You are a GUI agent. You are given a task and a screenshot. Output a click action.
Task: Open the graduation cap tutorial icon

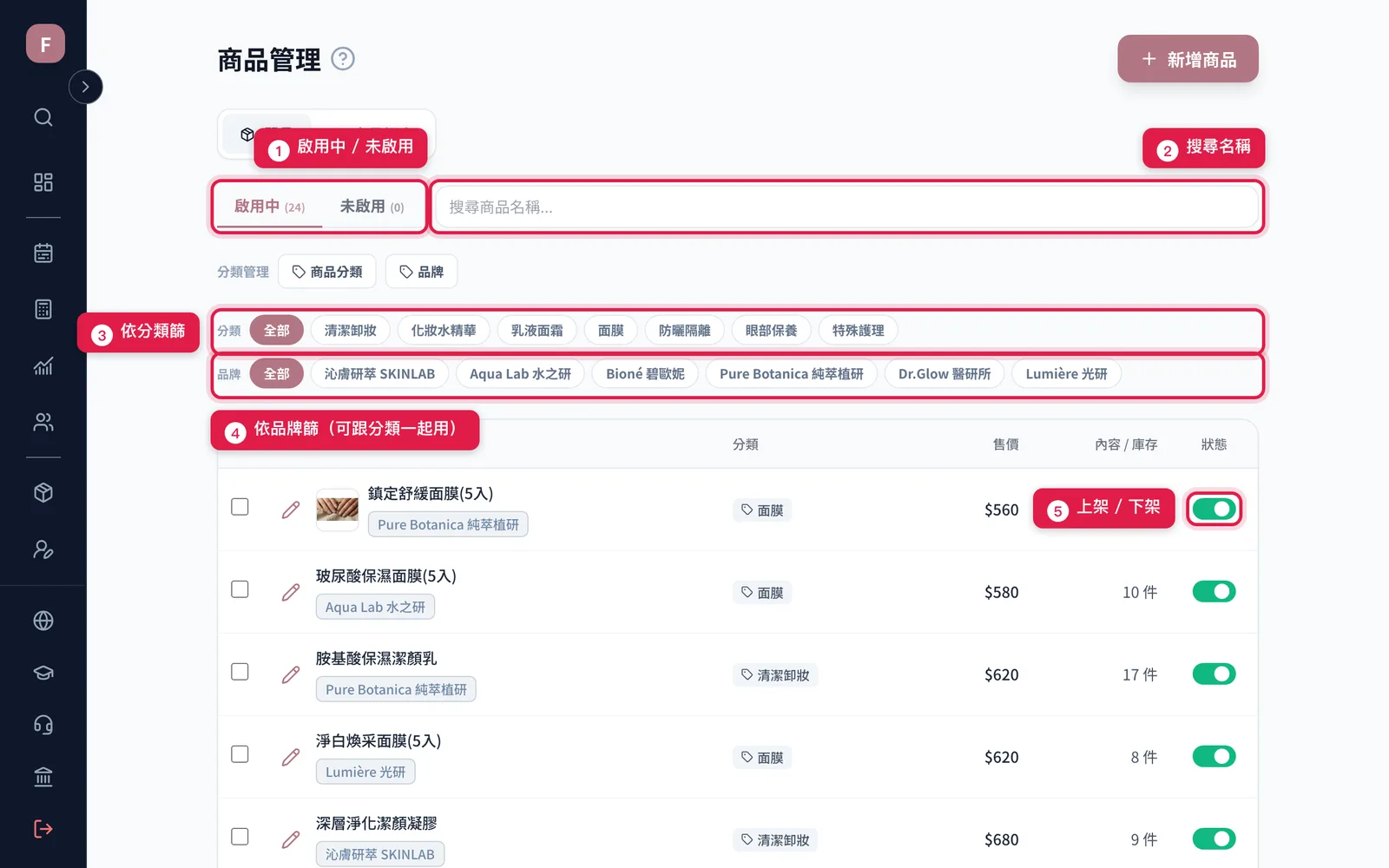[x=43, y=673]
